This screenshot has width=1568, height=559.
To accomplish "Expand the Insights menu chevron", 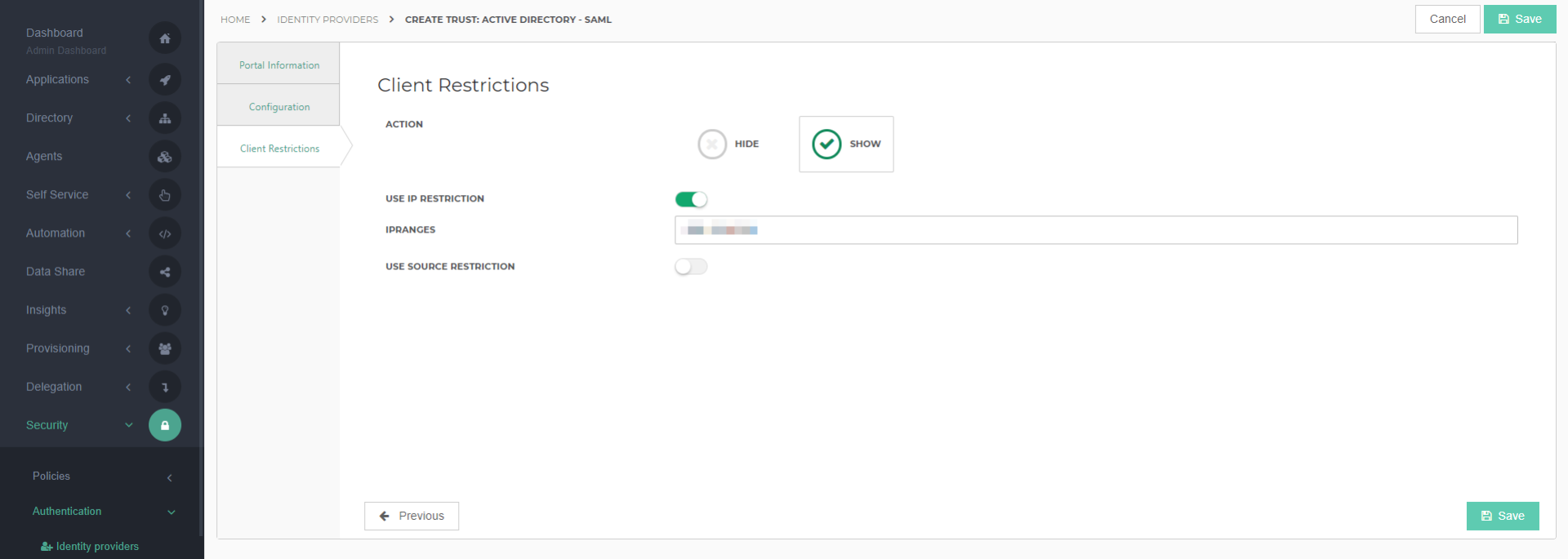I will point(128,310).
